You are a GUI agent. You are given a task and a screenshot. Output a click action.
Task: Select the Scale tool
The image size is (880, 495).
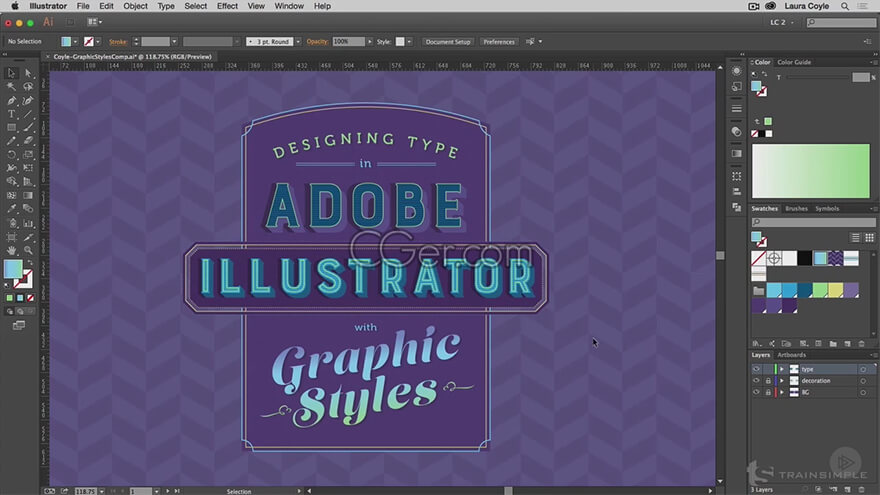[x=28, y=154]
